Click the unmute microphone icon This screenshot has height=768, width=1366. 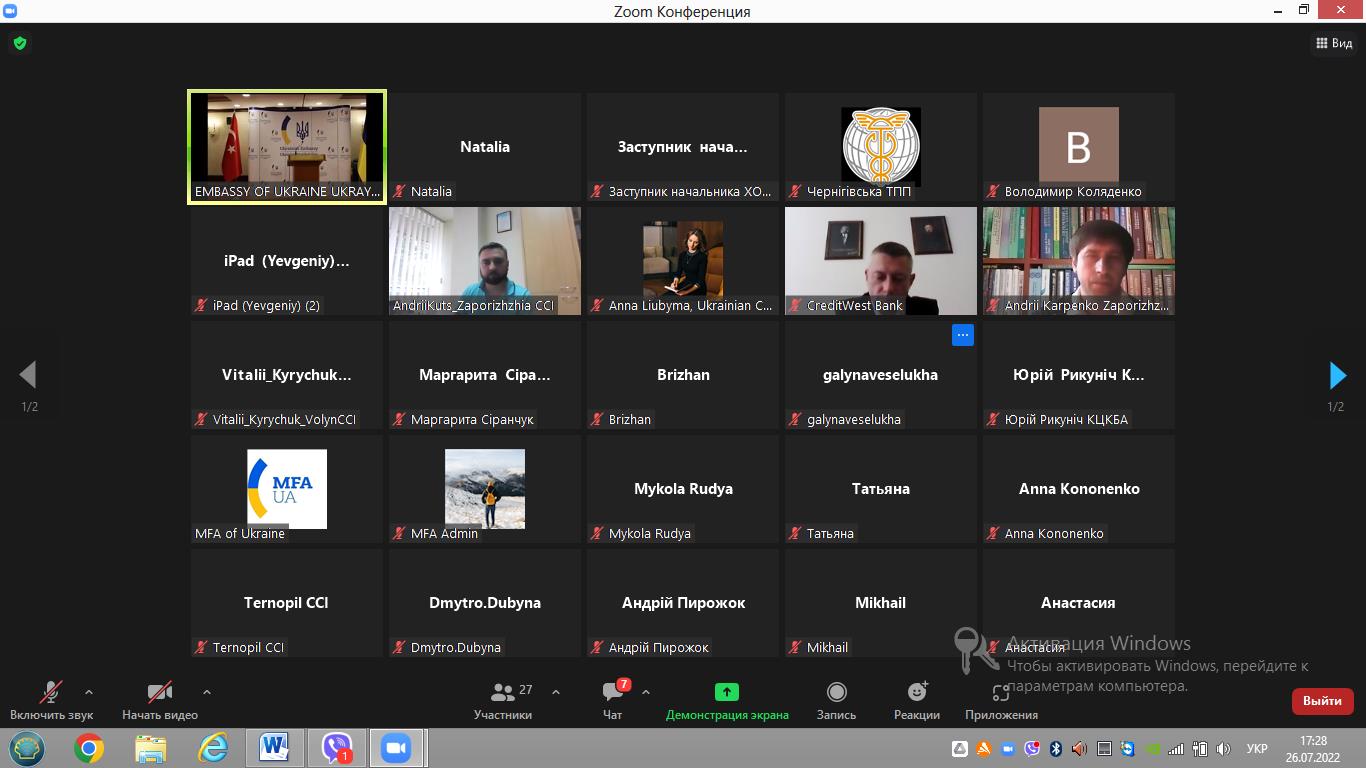click(50, 692)
